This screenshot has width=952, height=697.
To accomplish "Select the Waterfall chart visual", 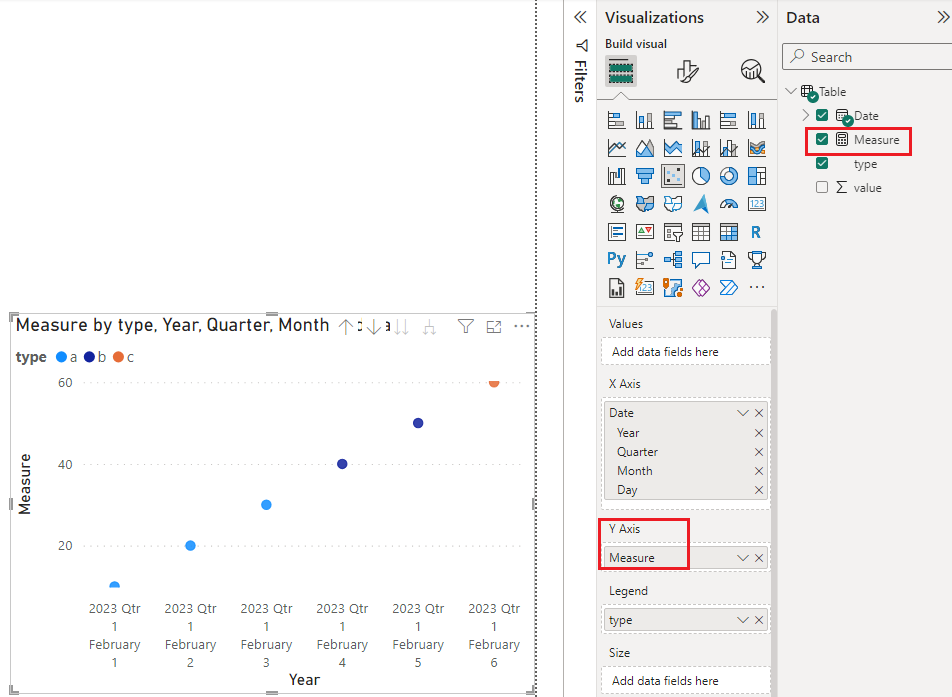I will [x=616, y=176].
